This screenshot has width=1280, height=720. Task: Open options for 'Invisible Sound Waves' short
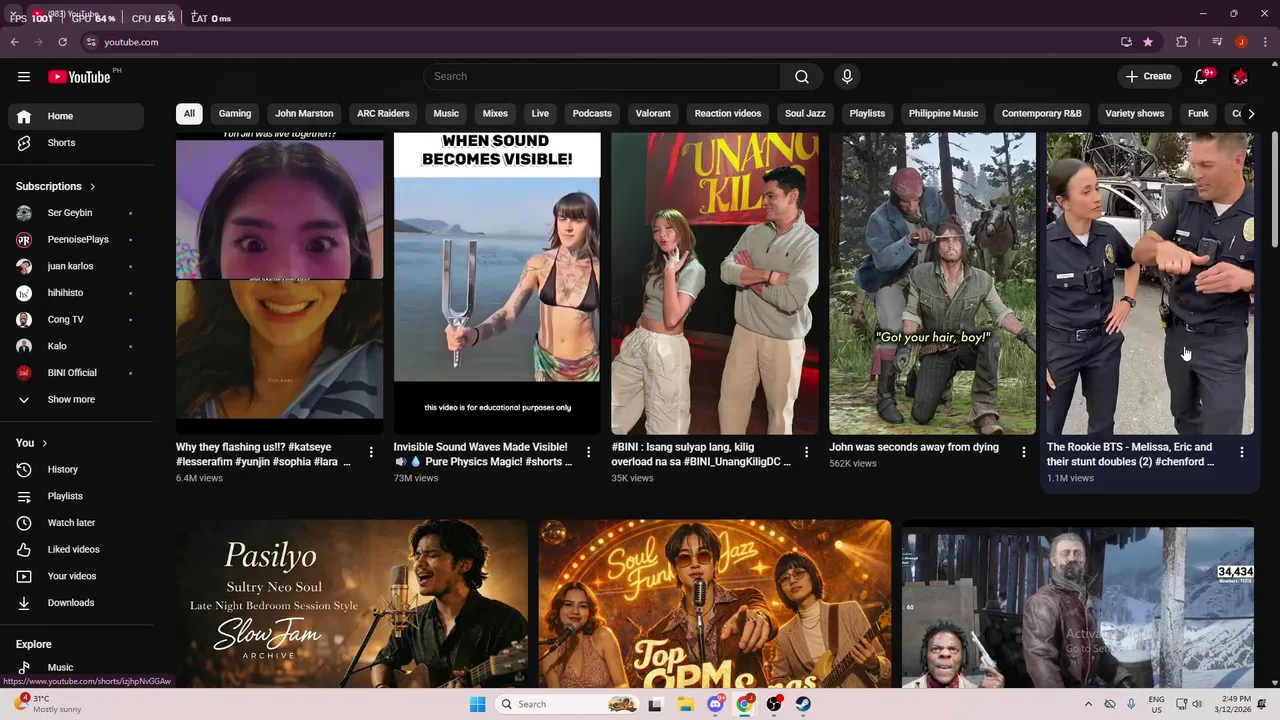click(588, 452)
